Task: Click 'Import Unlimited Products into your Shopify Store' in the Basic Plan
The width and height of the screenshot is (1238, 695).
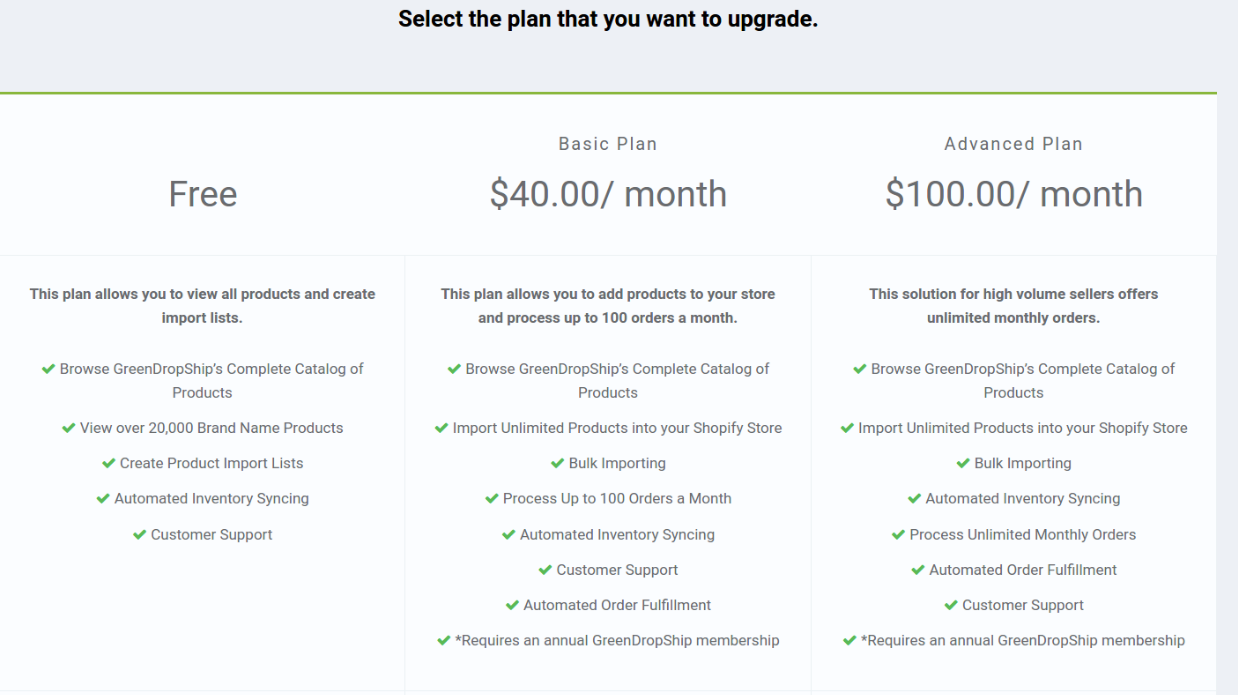Action: pyautogui.click(x=617, y=428)
